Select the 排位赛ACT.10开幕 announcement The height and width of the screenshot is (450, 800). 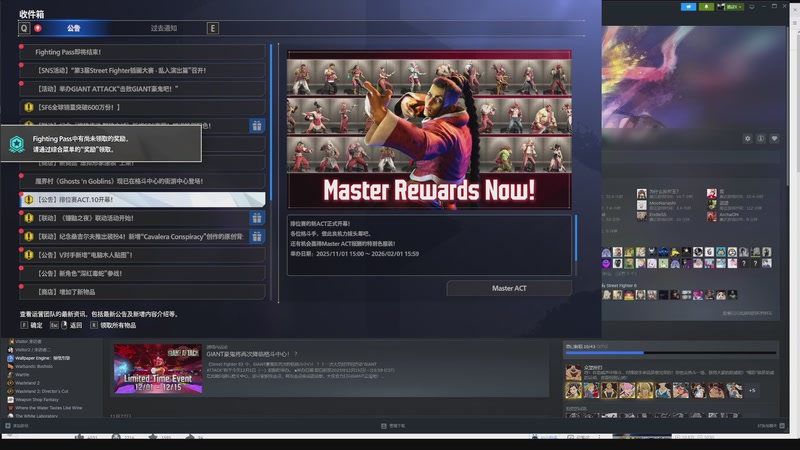[x=142, y=199]
